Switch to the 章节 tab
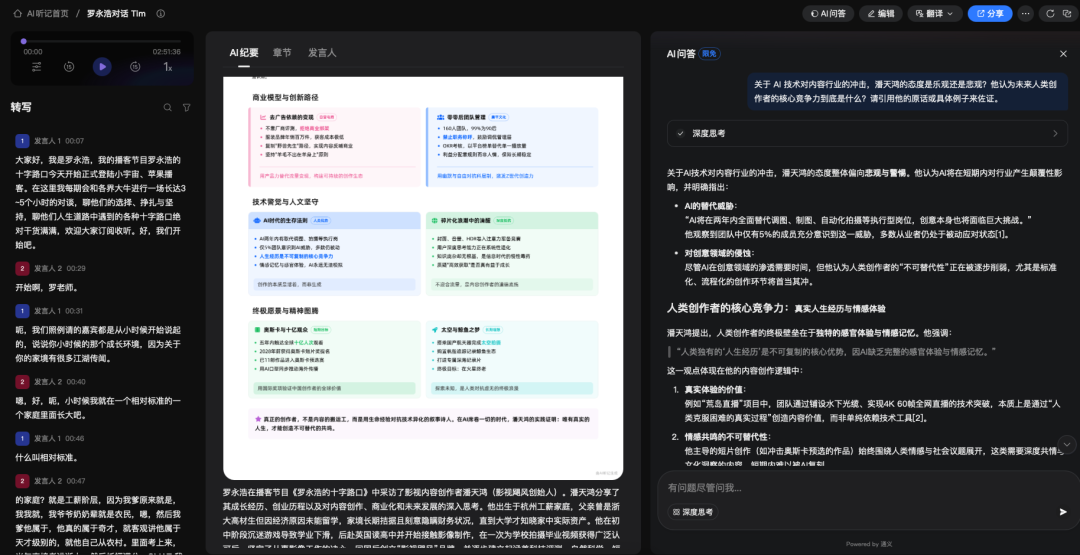Viewport: 1080px width, 555px height. pos(282,53)
